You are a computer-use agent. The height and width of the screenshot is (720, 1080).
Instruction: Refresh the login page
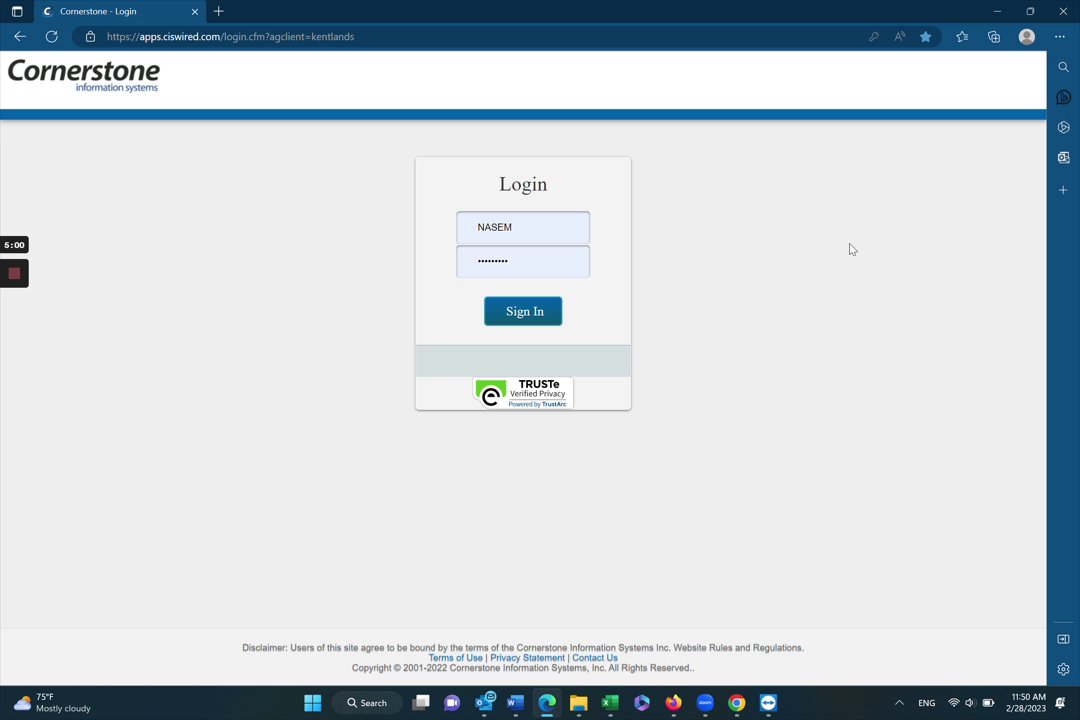pos(52,37)
